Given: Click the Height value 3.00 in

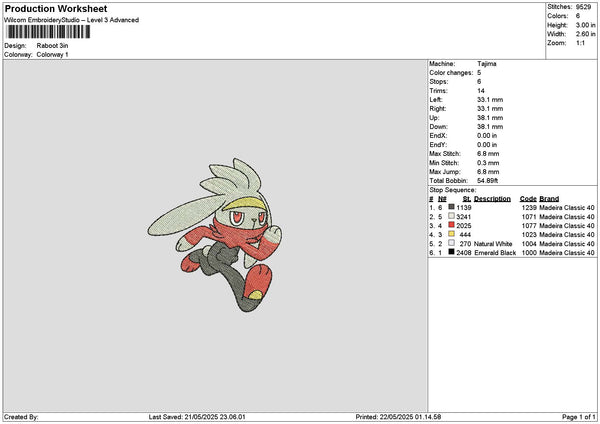Looking at the screenshot, I should [585, 25].
